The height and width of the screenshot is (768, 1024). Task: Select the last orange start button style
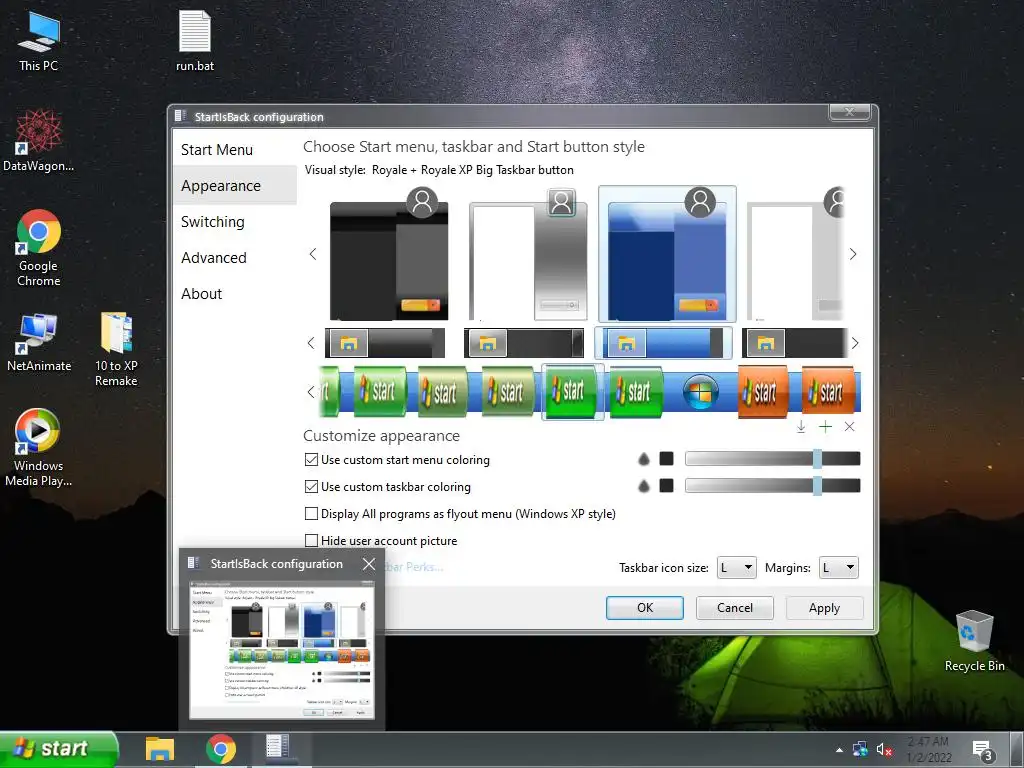point(827,392)
